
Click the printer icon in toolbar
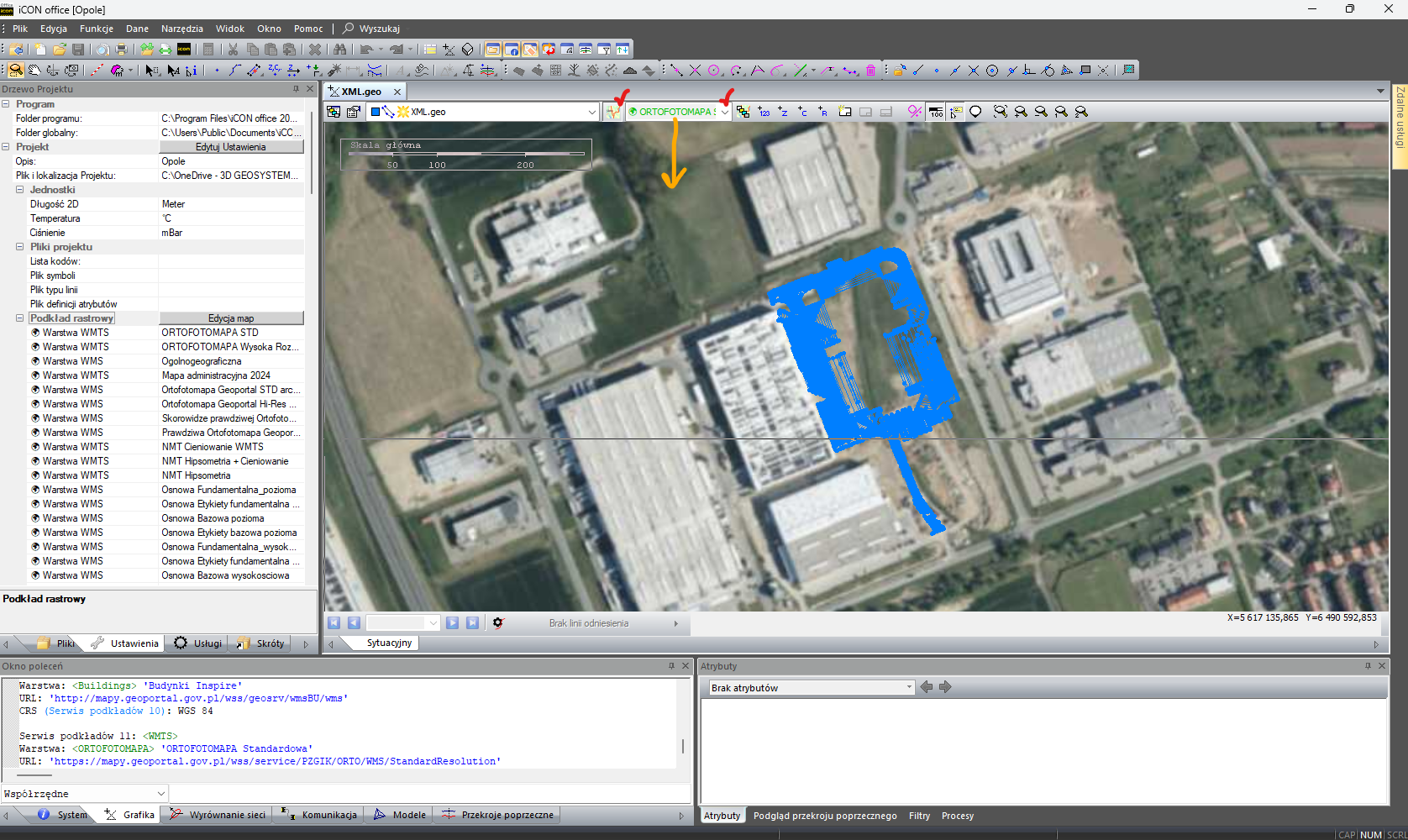pyautogui.click(x=121, y=50)
